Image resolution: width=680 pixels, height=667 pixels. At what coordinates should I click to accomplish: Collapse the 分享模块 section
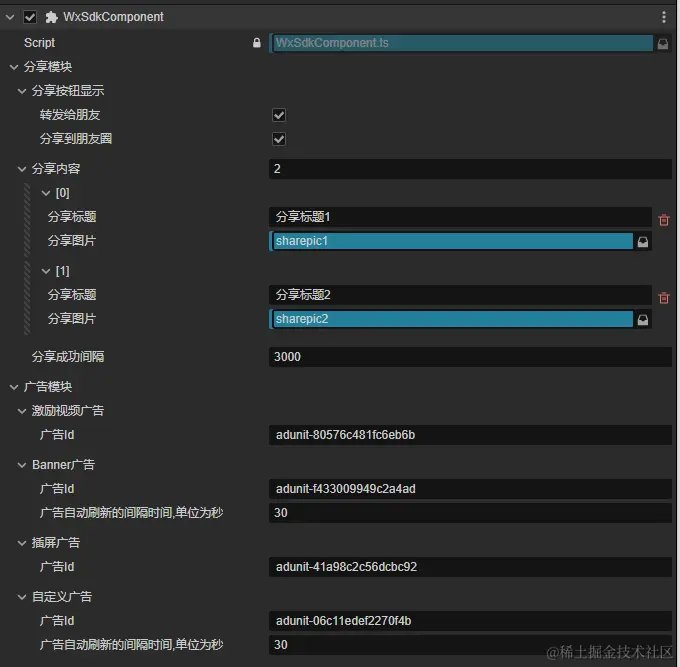[x=14, y=67]
